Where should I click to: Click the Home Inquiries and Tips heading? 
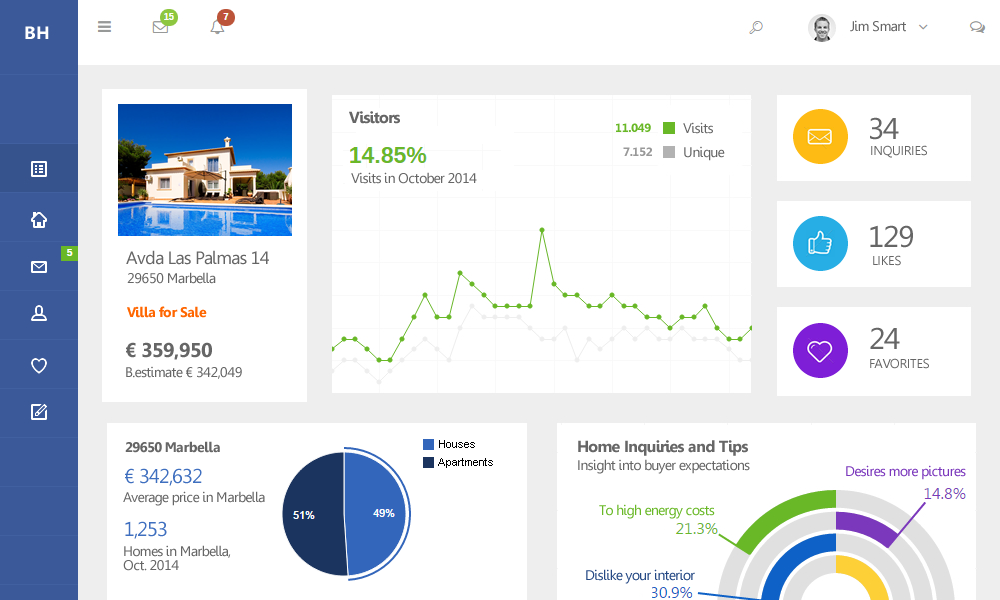point(663,446)
